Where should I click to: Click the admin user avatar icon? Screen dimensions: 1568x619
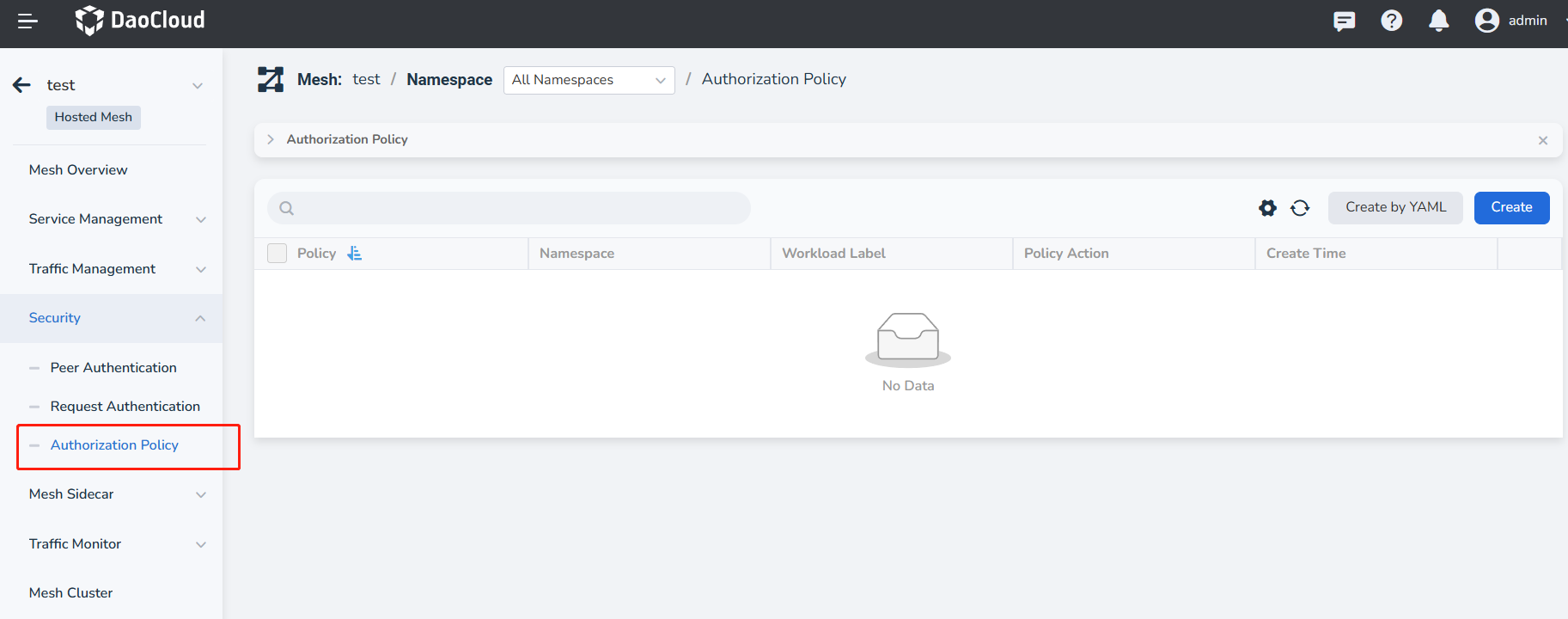1486,21
